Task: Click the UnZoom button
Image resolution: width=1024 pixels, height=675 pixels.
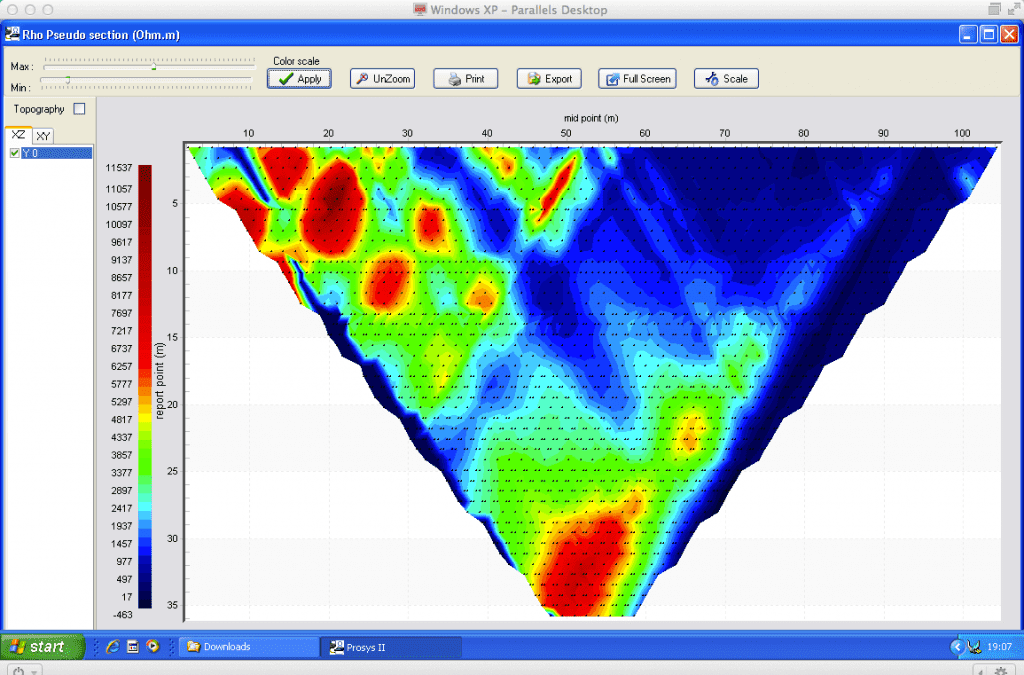Action: click(x=382, y=79)
